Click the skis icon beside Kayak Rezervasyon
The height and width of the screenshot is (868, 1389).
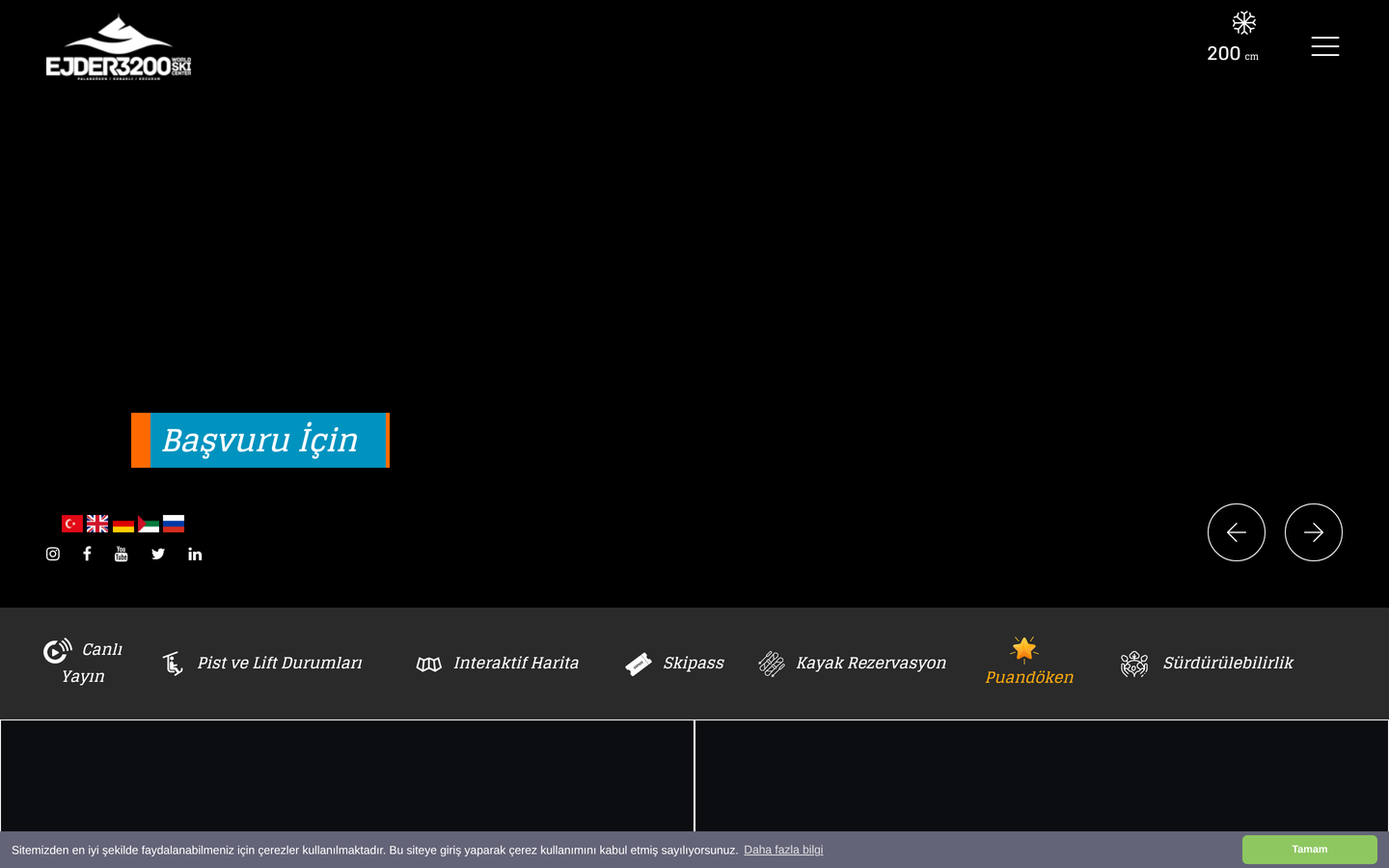[772, 664]
